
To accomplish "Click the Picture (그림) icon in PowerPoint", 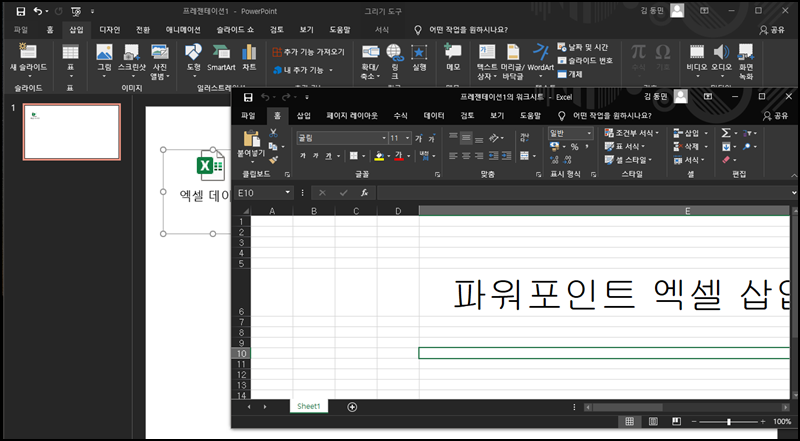I will pos(104,52).
